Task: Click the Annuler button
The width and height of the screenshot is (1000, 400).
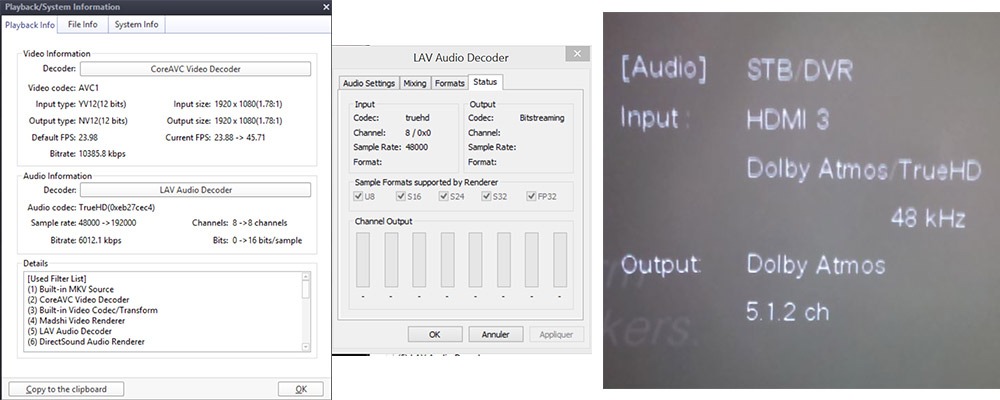Action: (496, 334)
